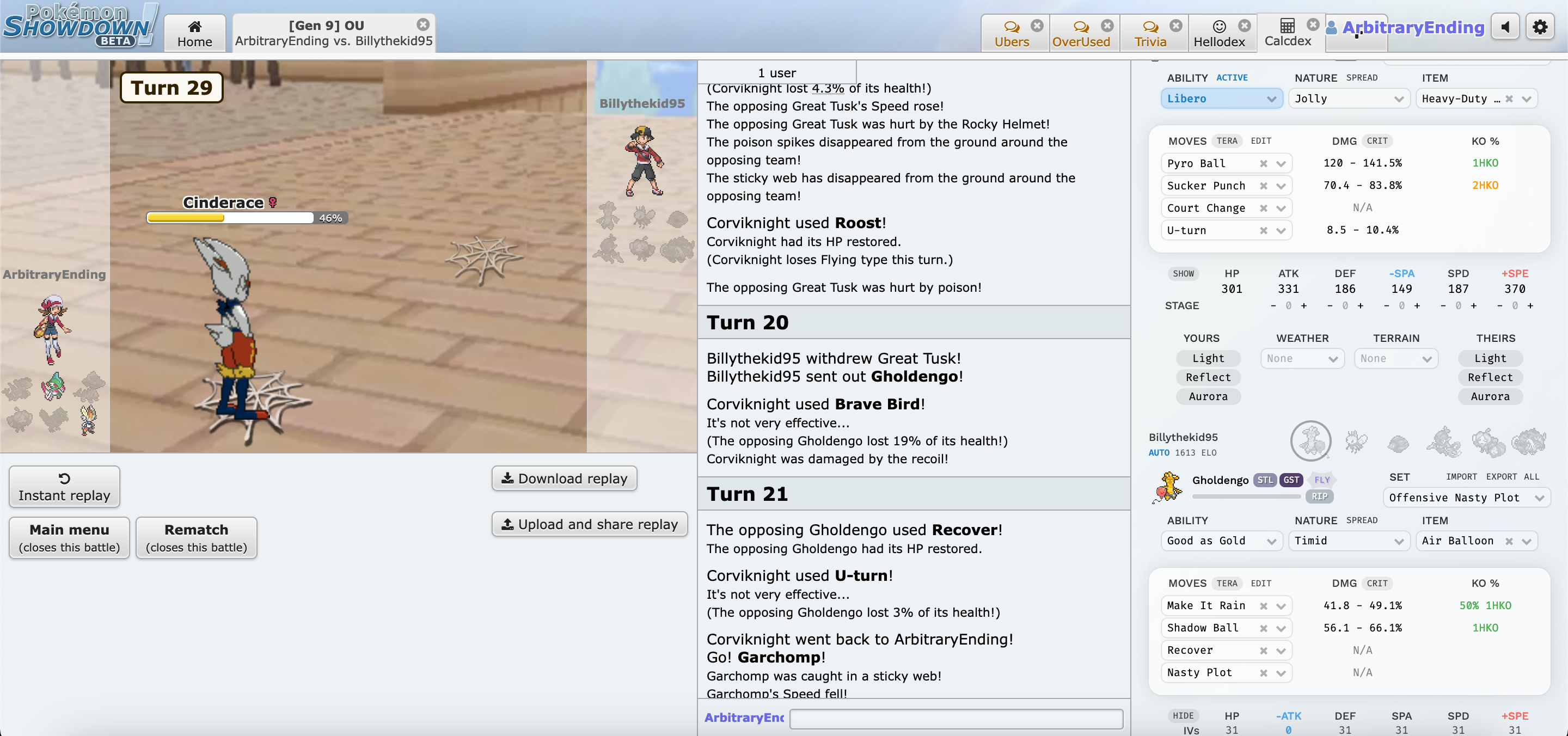Go to the Home tab

(195, 34)
